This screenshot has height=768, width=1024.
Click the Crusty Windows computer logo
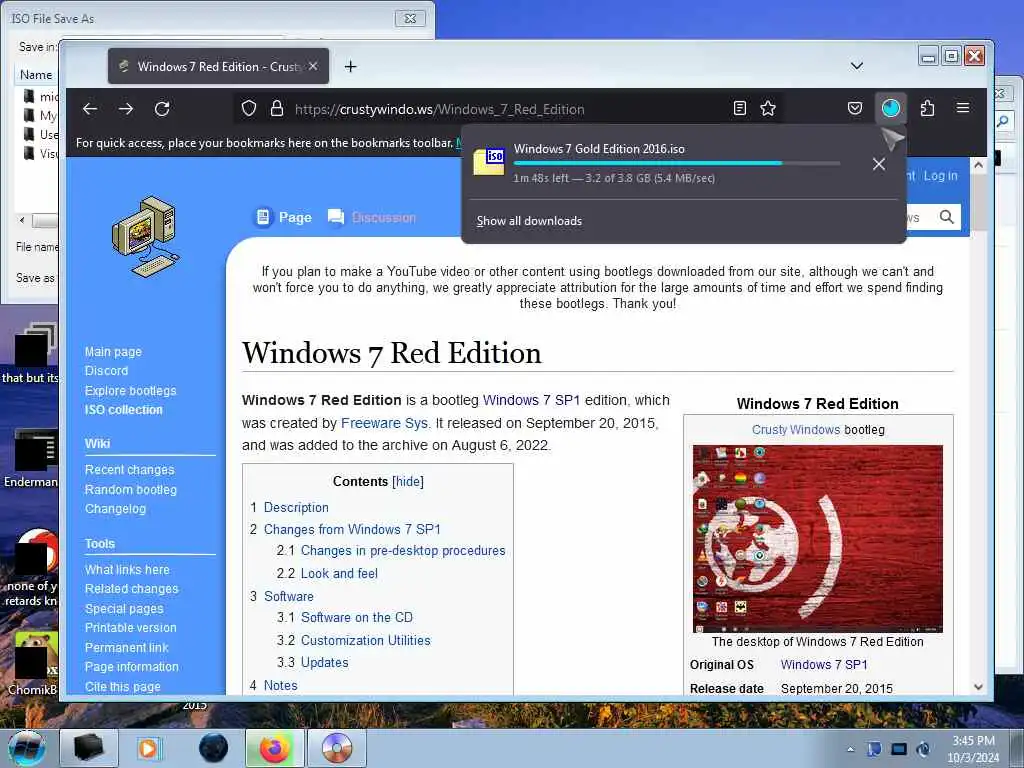[x=146, y=236]
